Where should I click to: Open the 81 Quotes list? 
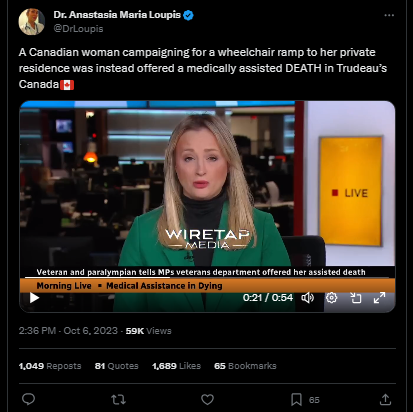tap(116, 366)
